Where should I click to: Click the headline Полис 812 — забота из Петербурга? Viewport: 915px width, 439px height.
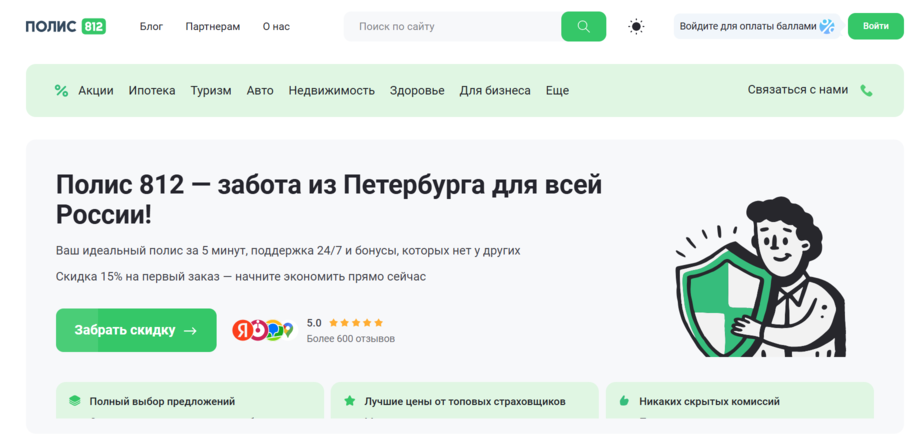pos(329,200)
